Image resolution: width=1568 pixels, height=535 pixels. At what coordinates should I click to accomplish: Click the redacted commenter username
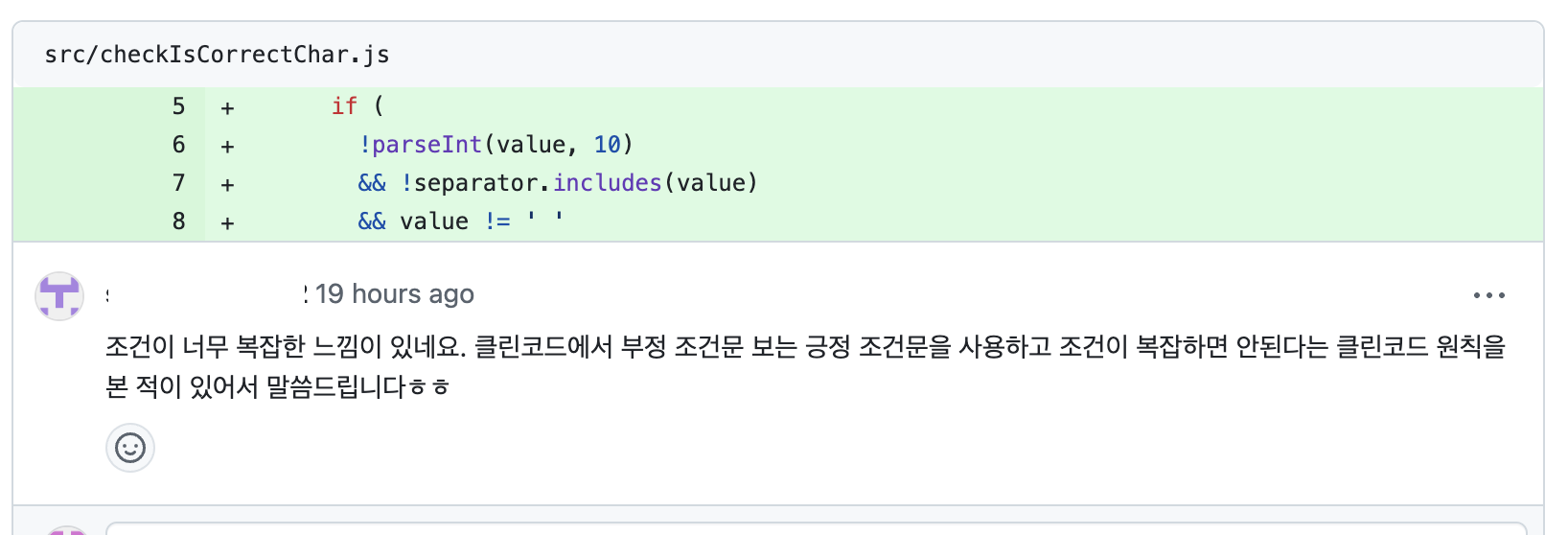pos(206,294)
